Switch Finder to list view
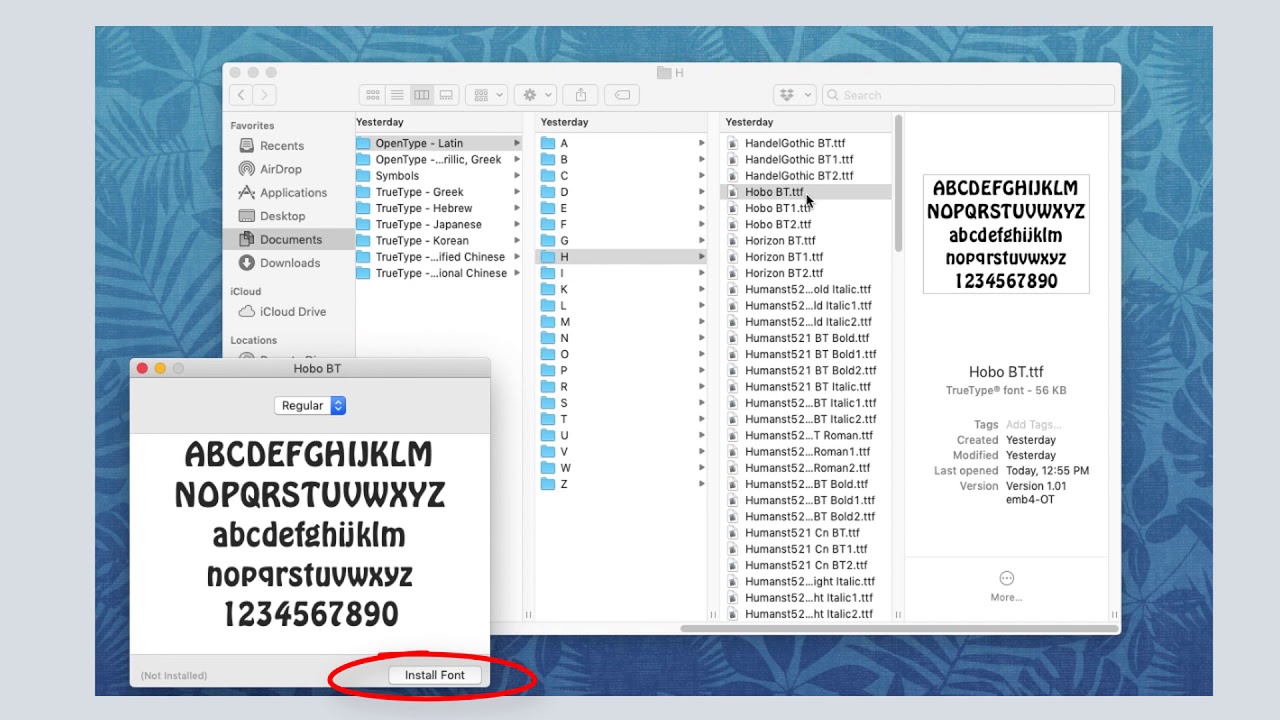Viewport: 1280px width, 720px height. tap(397, 95)
